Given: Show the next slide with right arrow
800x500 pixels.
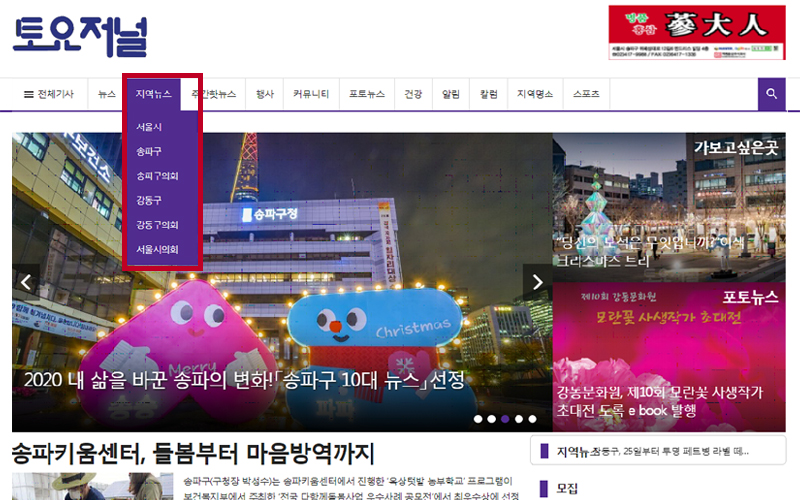Looking at the screenshot, I should point(537,282).
